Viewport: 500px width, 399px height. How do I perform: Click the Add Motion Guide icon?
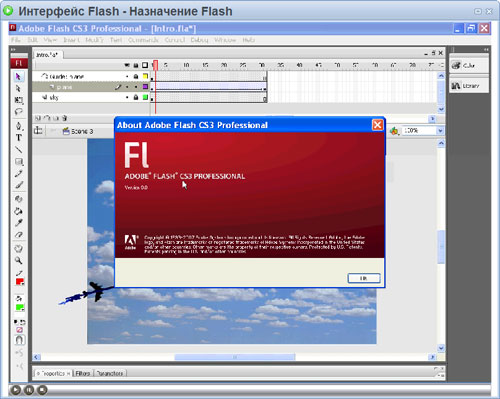(47, 118)
